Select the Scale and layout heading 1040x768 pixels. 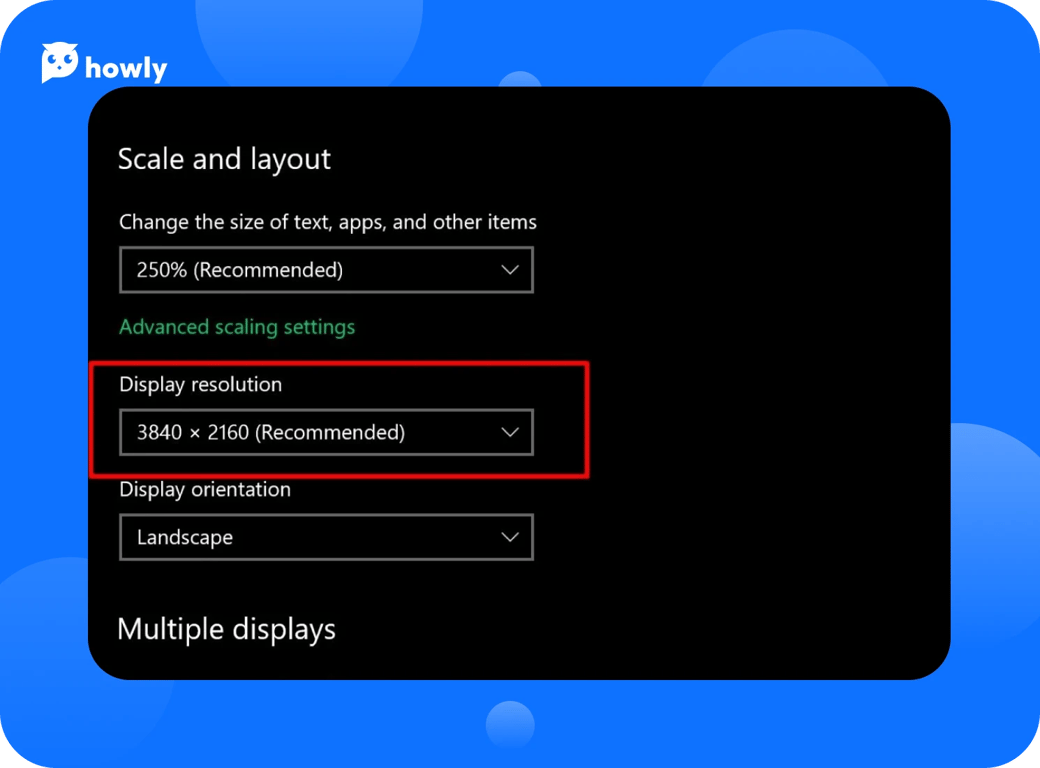click(x=224, y=159)
